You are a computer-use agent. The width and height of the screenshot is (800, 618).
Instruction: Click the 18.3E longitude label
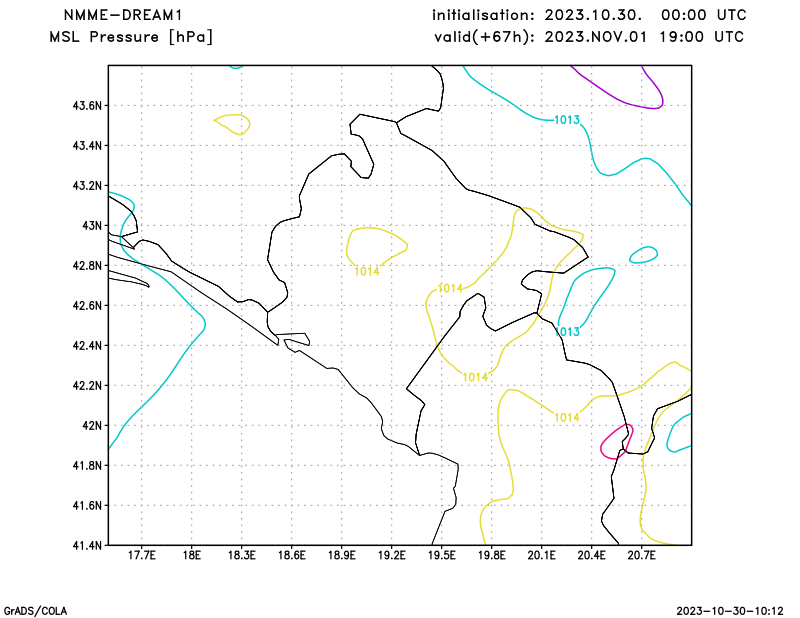click(241, 556)
